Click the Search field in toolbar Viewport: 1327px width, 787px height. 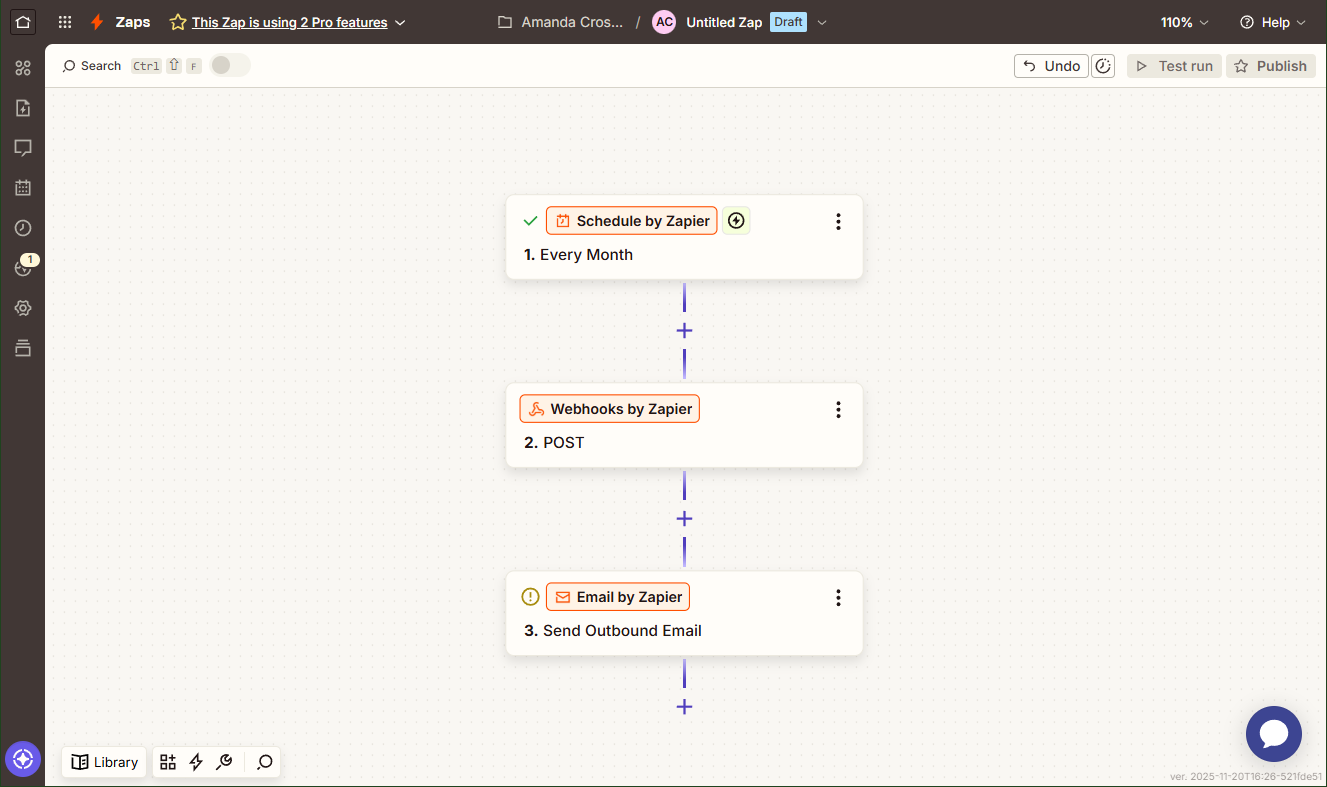click(x=91, y=66)
